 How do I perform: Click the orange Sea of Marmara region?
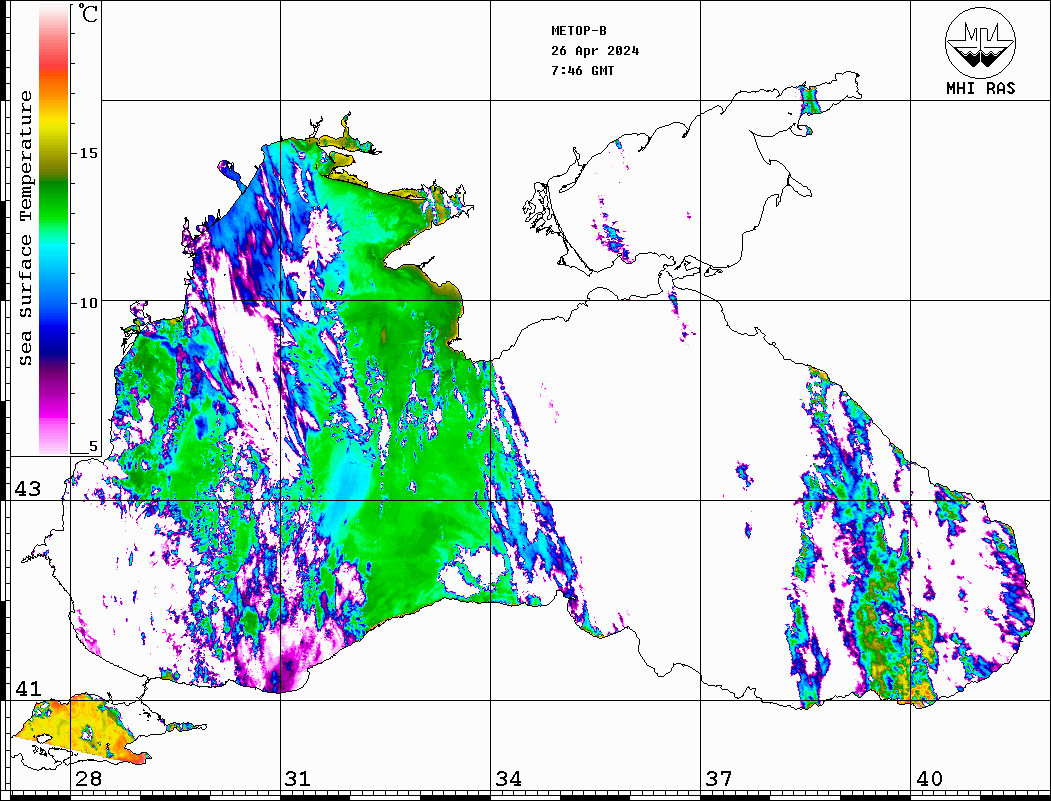80,727
